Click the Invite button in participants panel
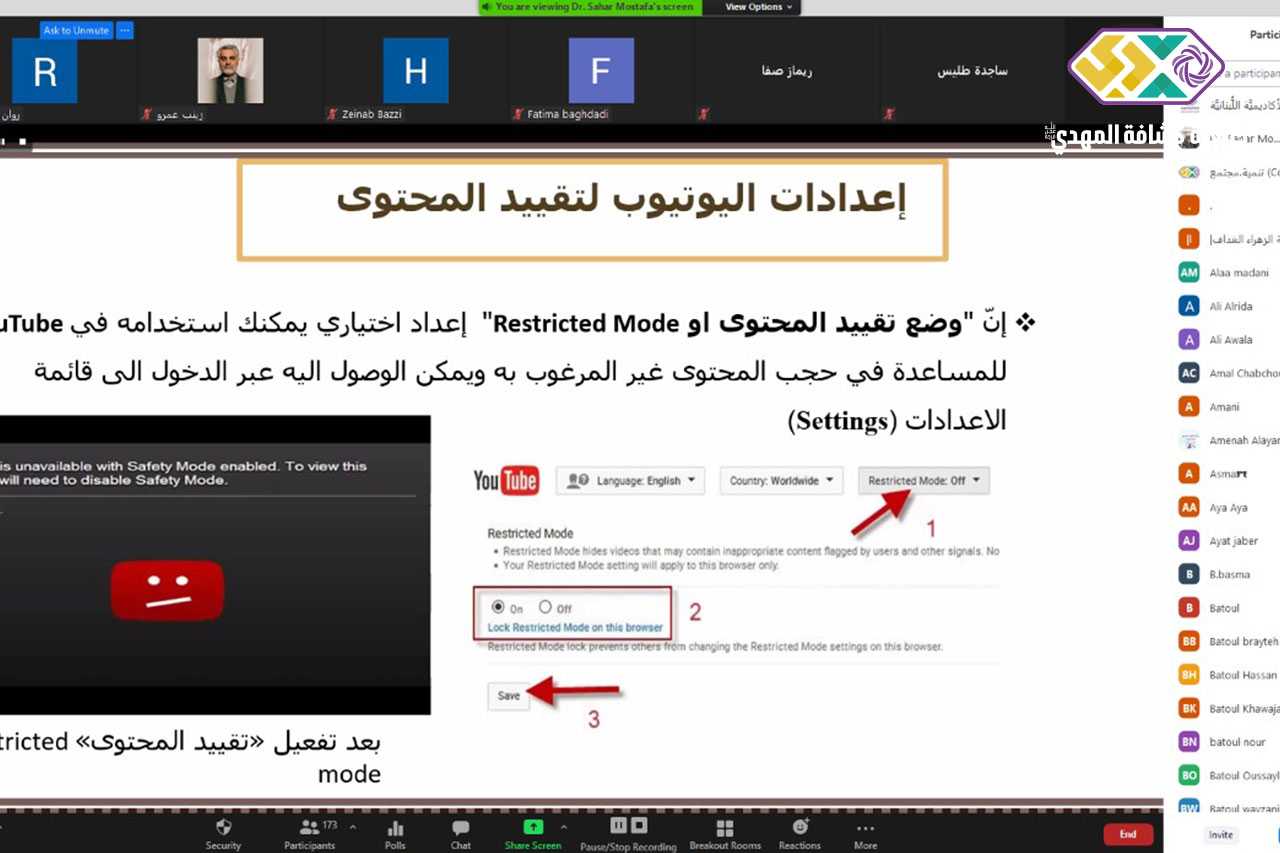 pos(1220,835)
